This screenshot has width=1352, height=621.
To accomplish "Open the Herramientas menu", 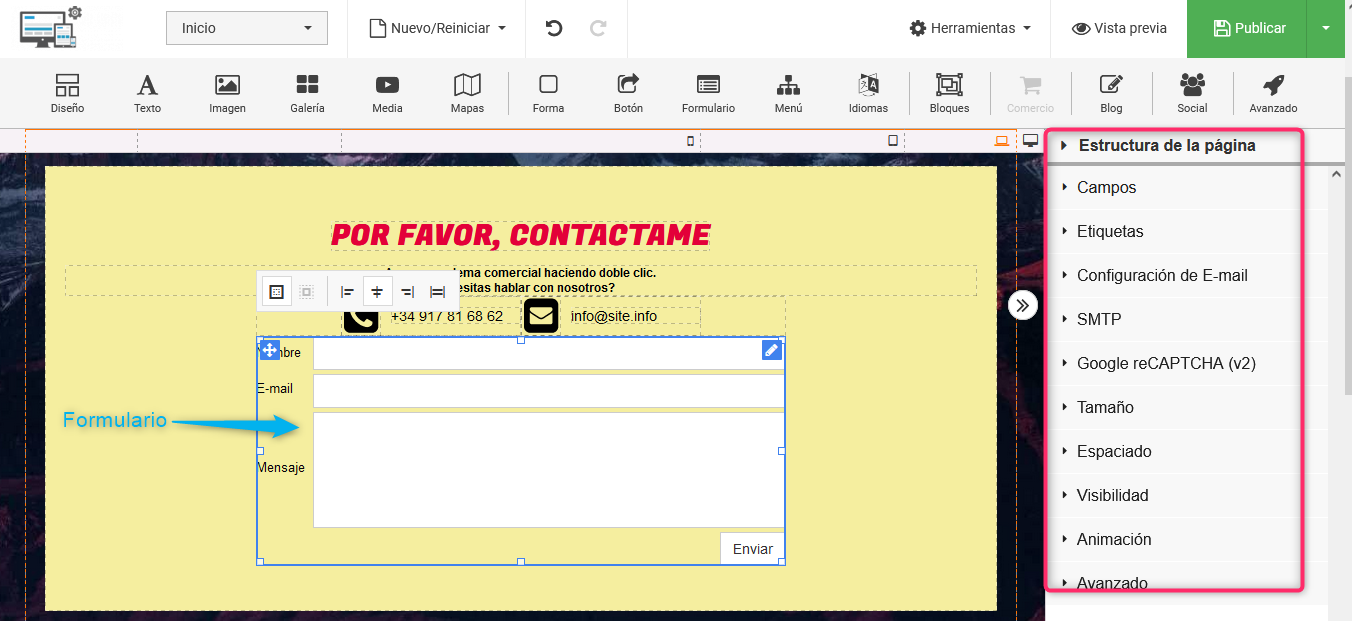I will (970, 28).
